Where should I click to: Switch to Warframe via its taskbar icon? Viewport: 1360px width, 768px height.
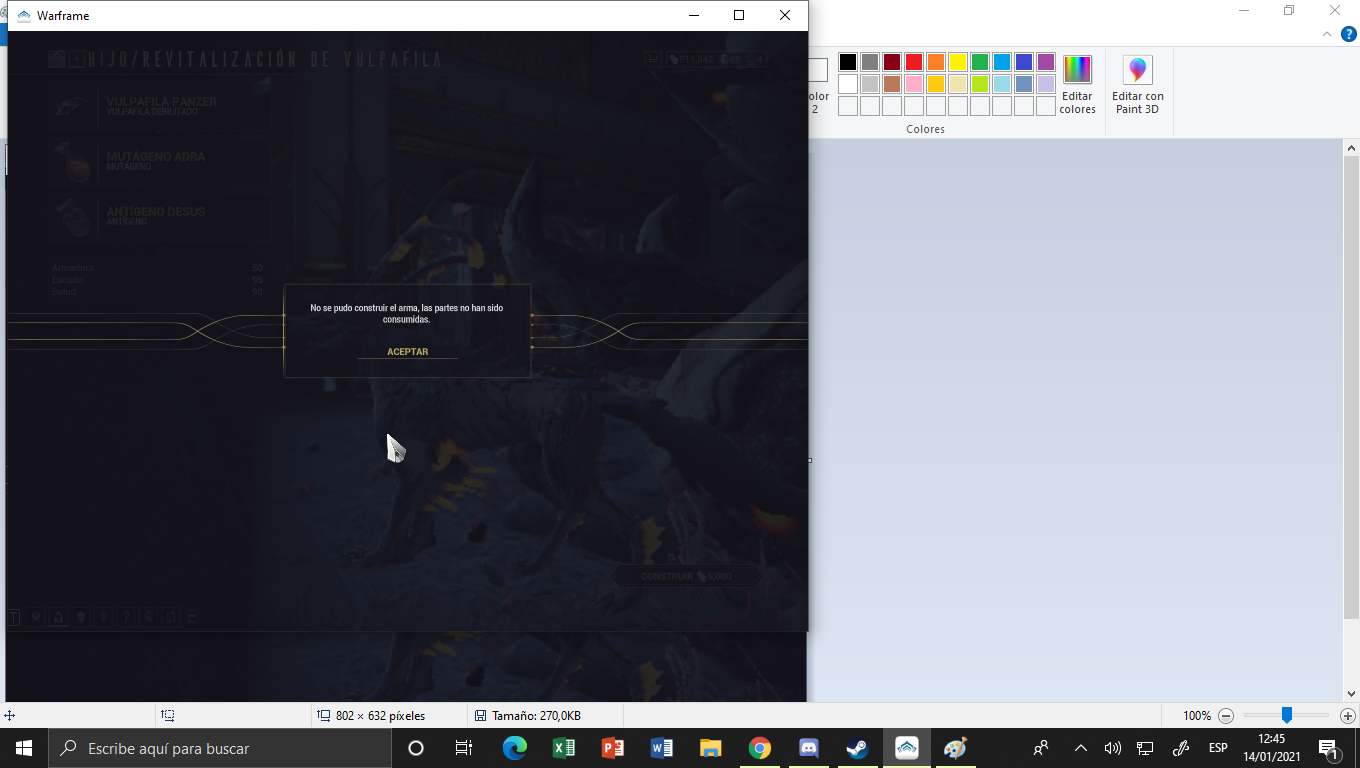point(907,748)
